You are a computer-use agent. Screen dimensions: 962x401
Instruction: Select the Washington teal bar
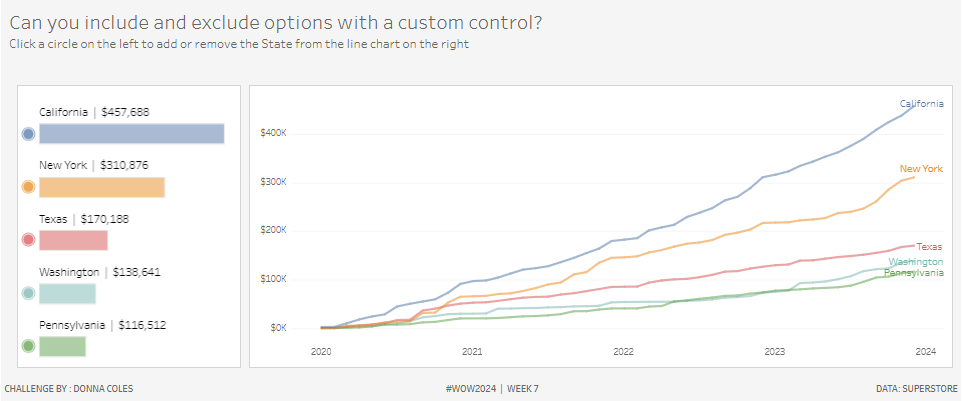[x=67, y=293]
